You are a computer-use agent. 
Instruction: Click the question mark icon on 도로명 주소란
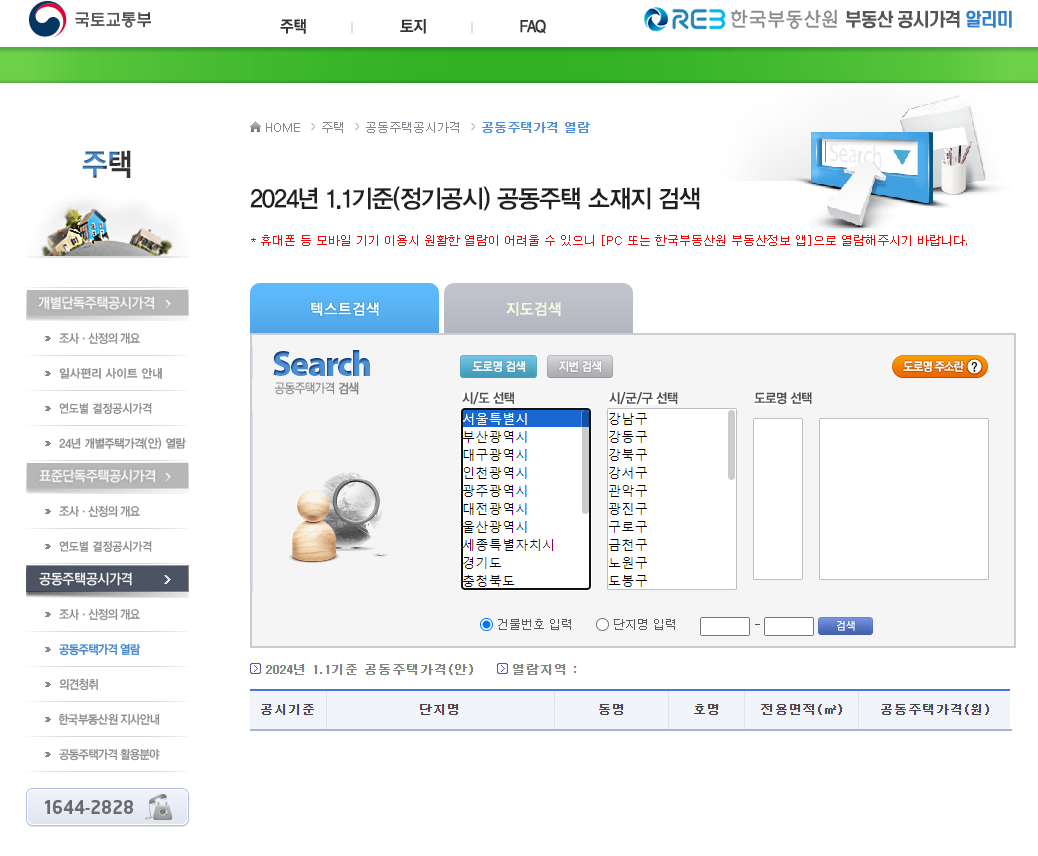976,366
